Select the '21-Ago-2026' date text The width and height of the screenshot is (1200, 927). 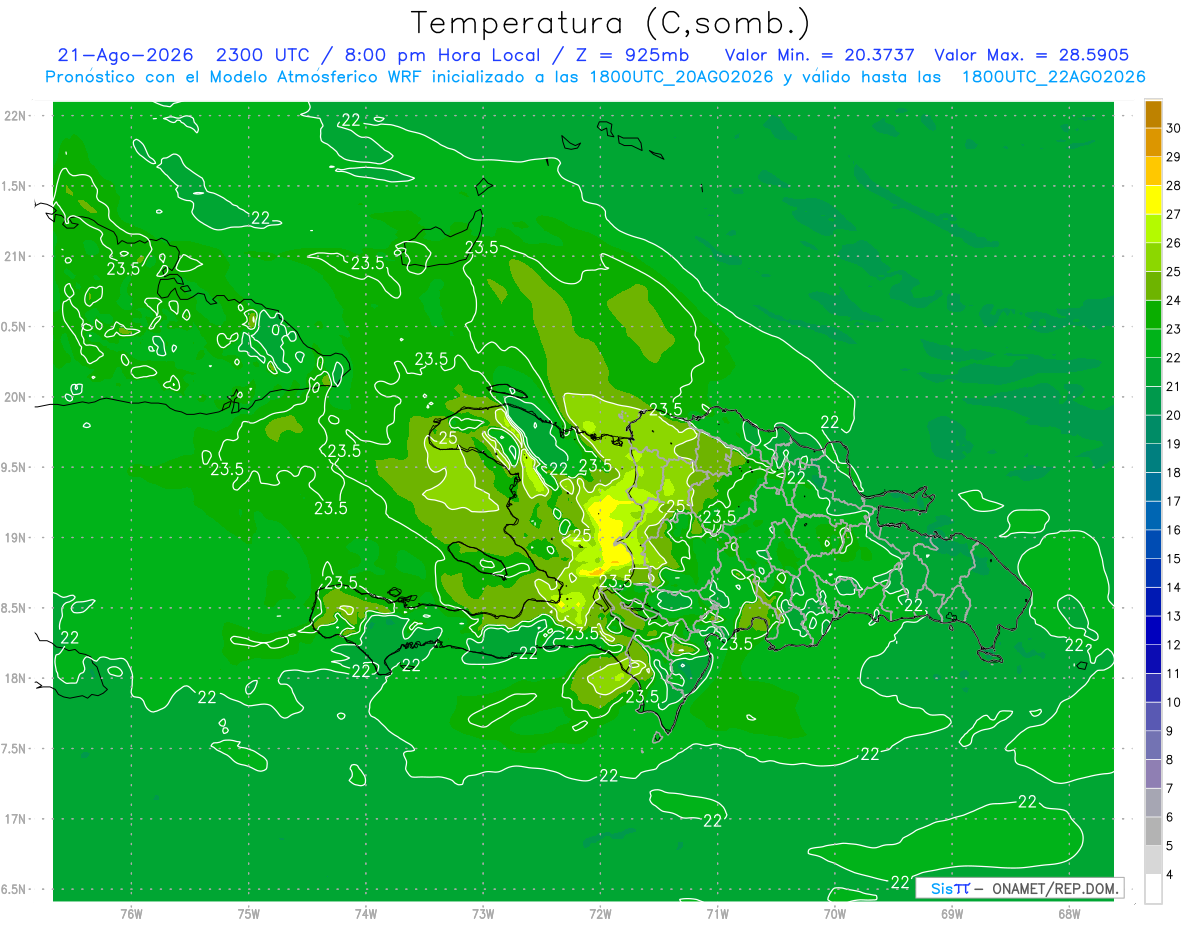[125, 56]
